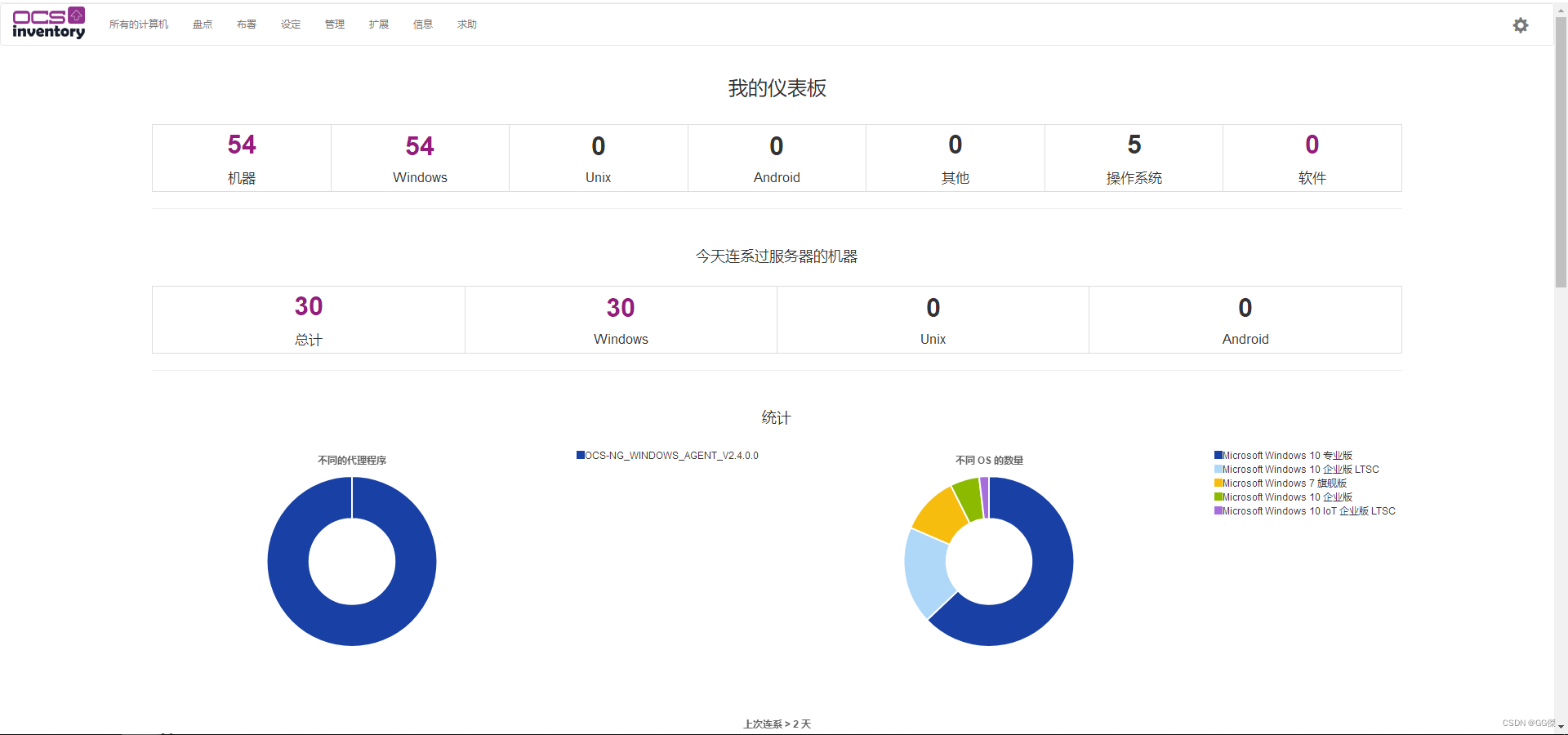Click the 软件 card showing 0
This screenshot has width=1568, height=735.
click(x=1311, y=158)
